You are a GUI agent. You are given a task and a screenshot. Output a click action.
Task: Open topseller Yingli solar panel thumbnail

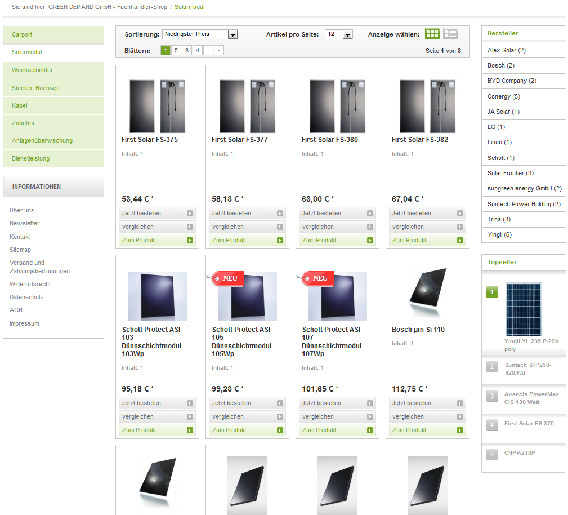point(523,310)
